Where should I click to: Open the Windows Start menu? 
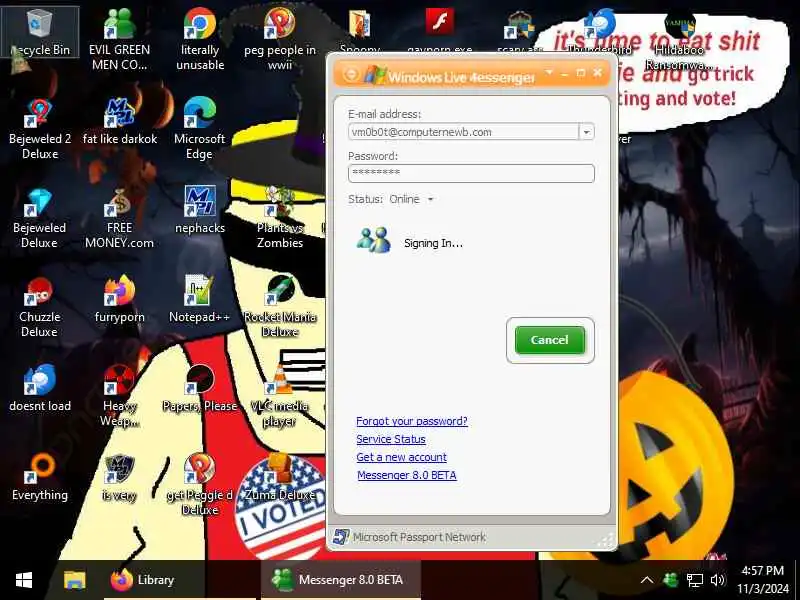23,580
